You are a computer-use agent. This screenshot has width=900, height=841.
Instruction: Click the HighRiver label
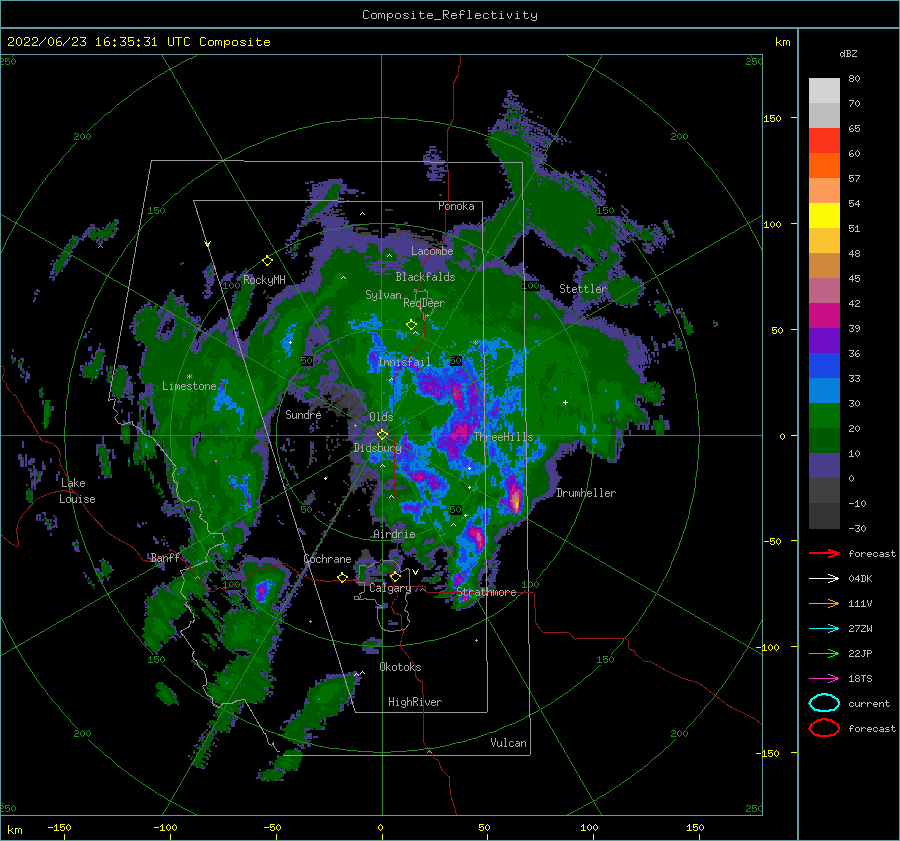click(415, 702)
